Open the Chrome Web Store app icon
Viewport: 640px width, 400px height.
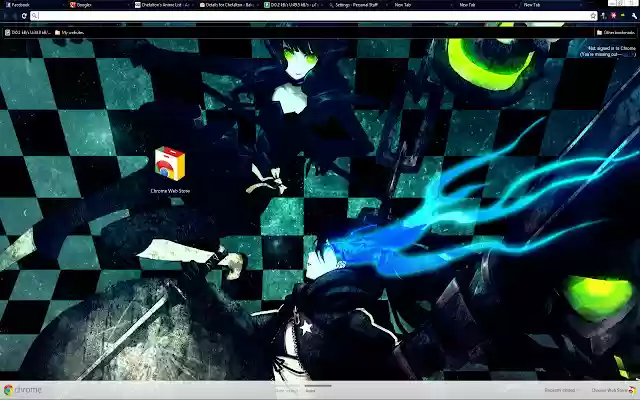(170, 164)
